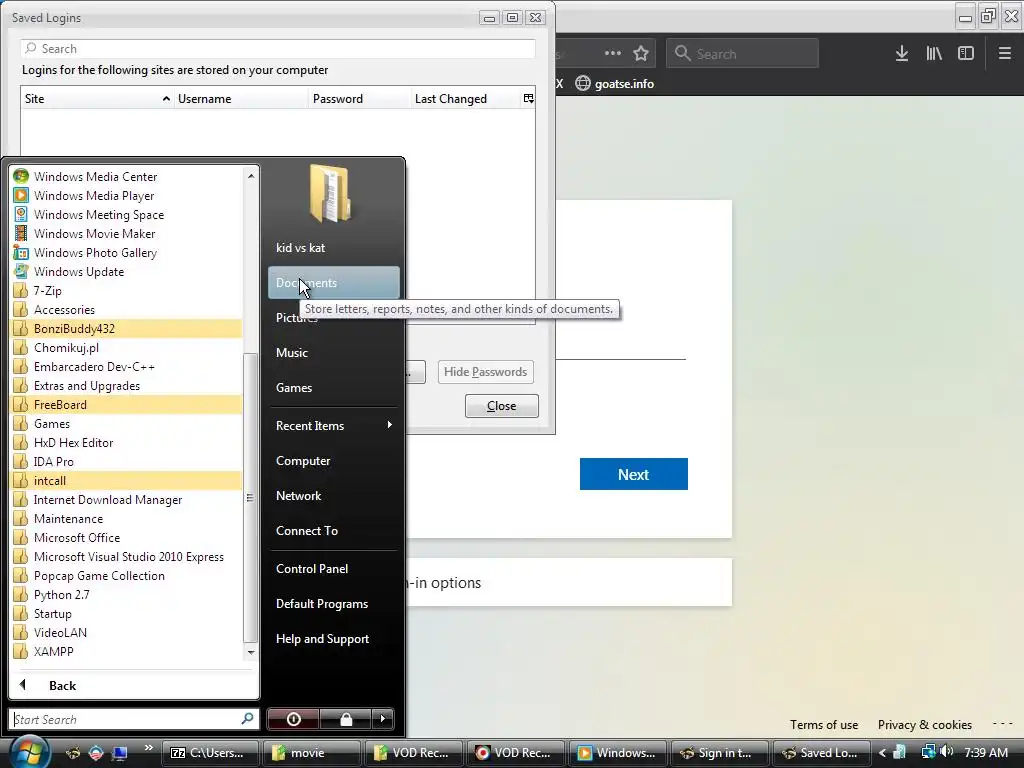1024x768 pixels.
Task: Open Music from start menu
Action: coord(334,353)
